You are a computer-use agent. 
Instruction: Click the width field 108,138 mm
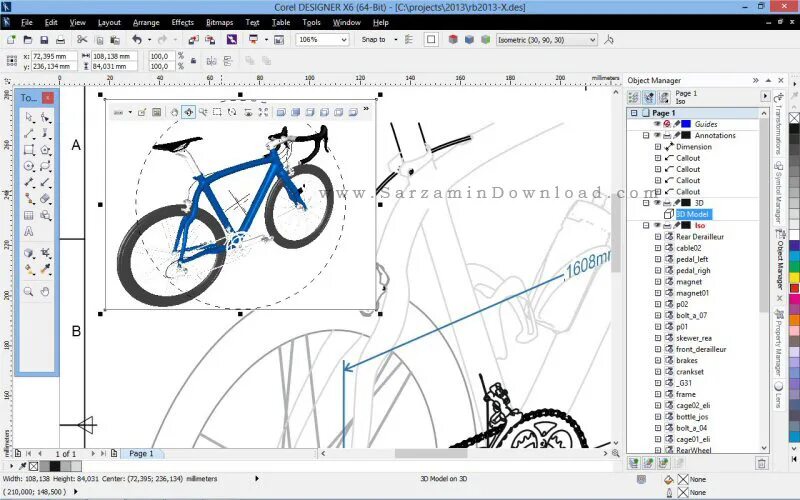tap(114, 56)
